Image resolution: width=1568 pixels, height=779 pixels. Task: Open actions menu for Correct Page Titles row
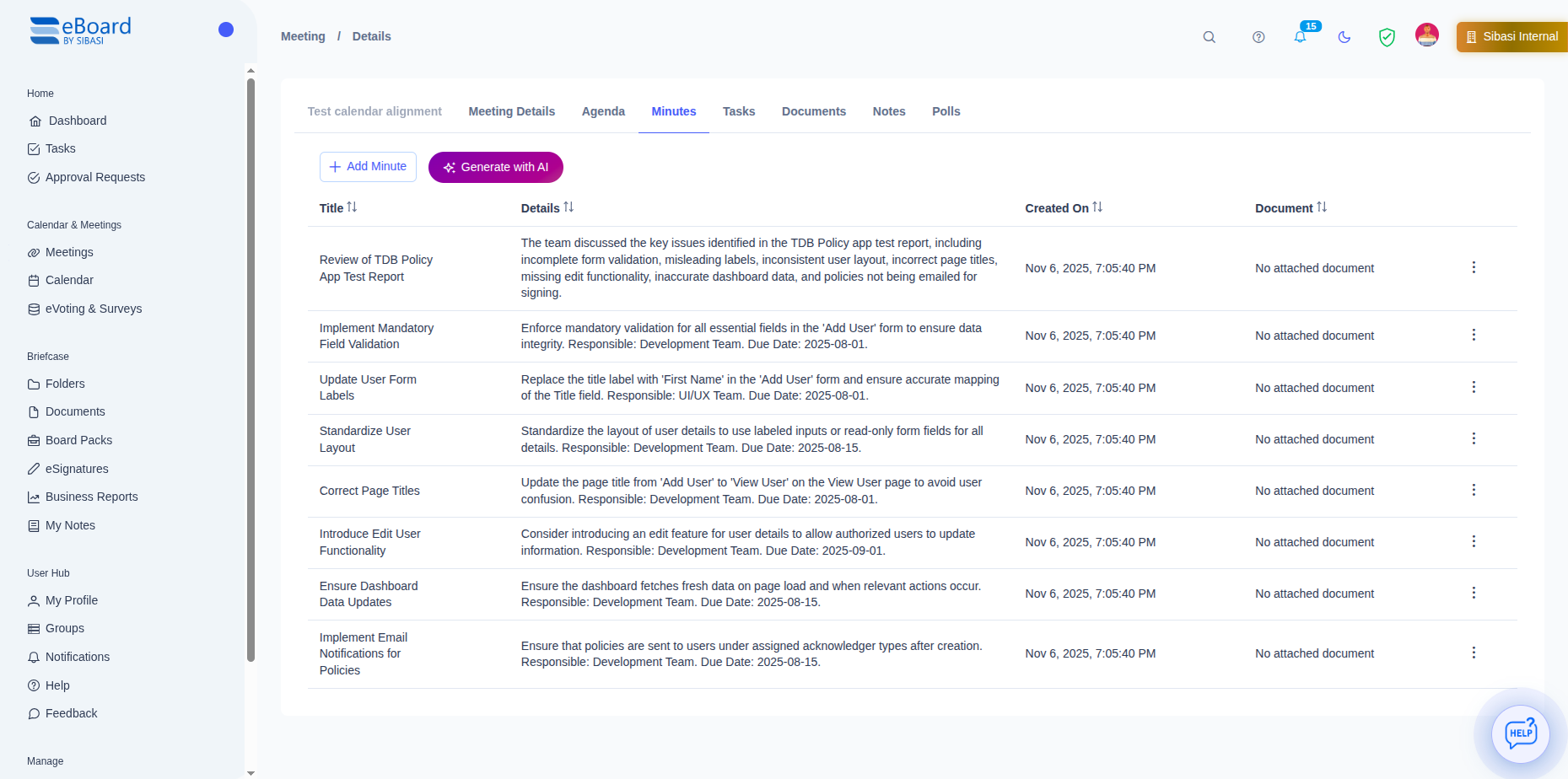click(1474, 490)
